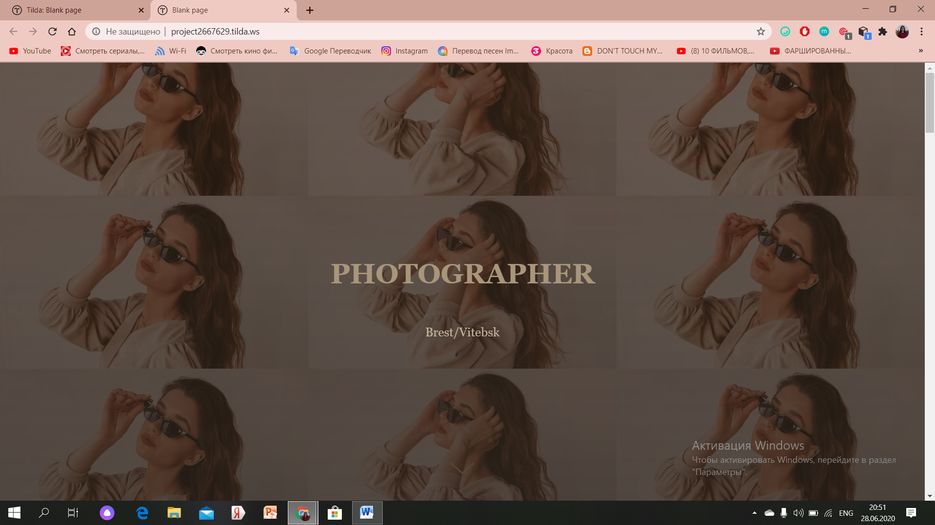The image size is (935, 525).
Task: Close the 'Tilda: Blank page' tab
Action: [141, 10]
